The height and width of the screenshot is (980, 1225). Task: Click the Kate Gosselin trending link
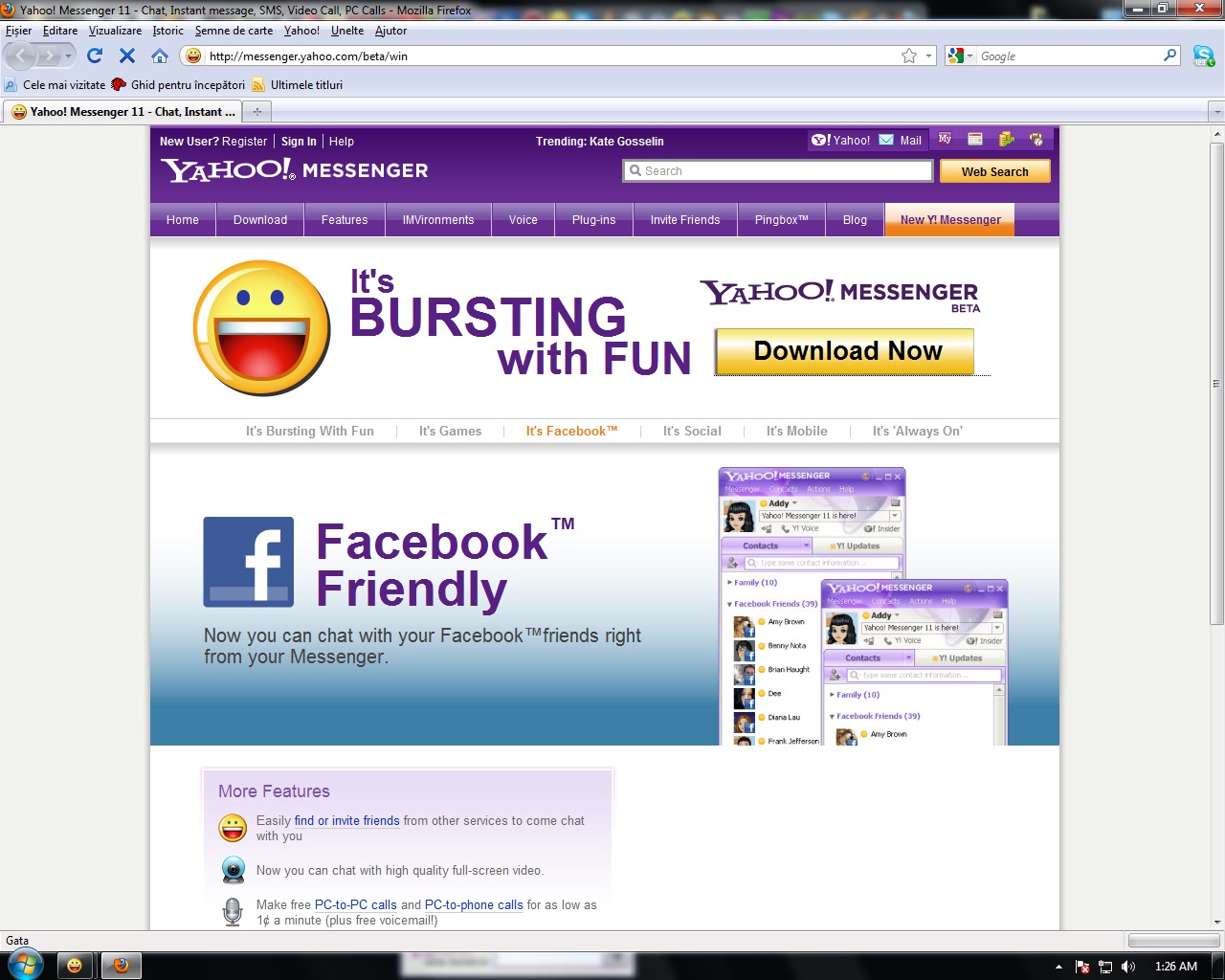627,142
